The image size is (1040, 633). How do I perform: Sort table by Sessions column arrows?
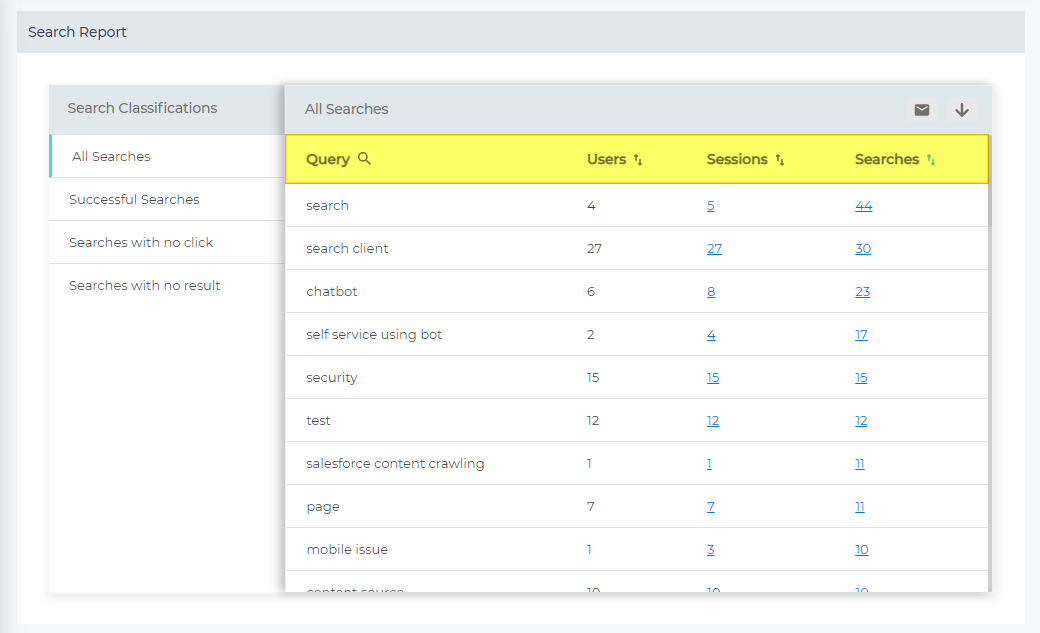pos(780,160)
